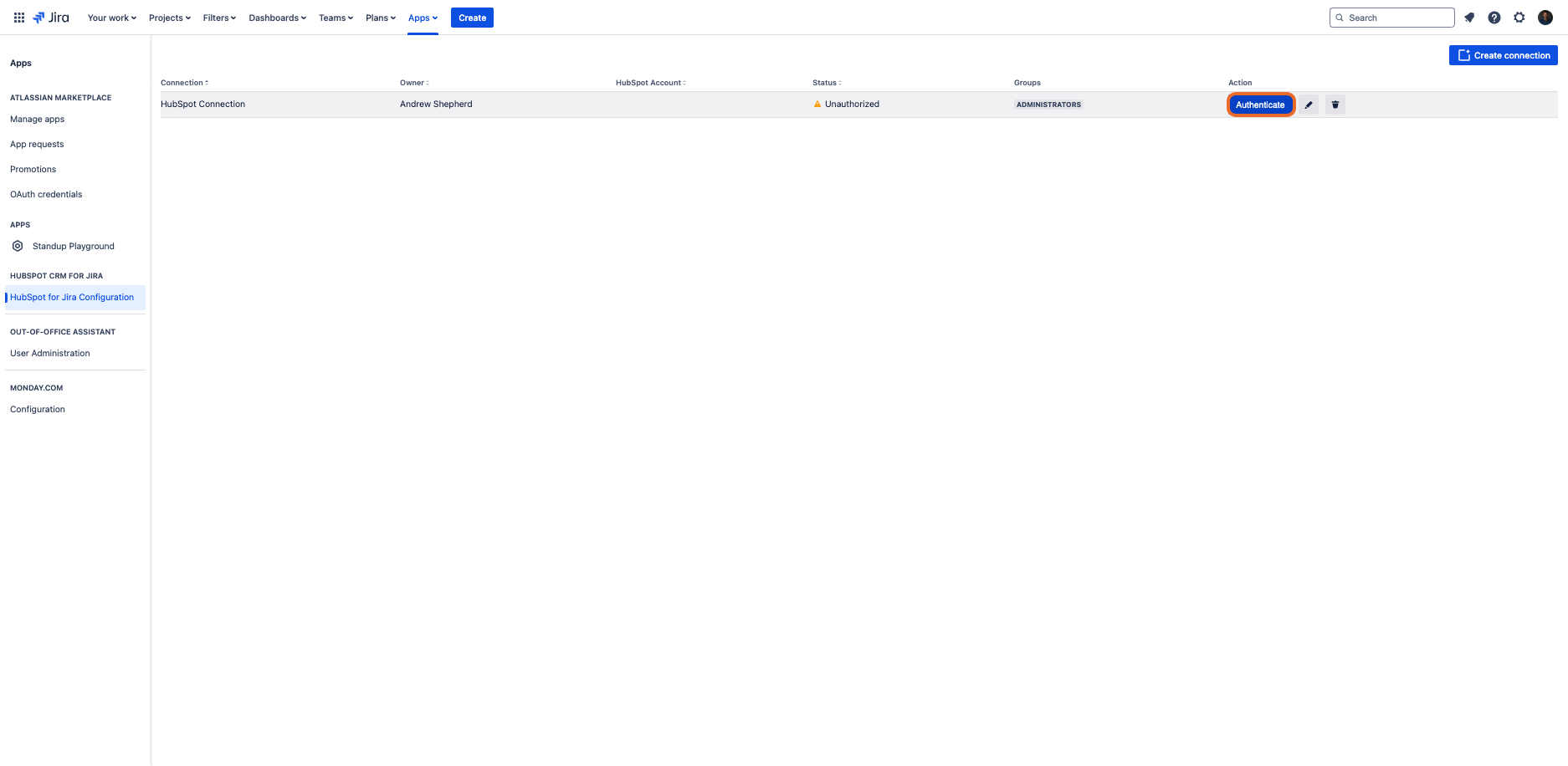1568x766 pixels.
Task: Open the settings gear icon
Action: (x=1519, y=18)
